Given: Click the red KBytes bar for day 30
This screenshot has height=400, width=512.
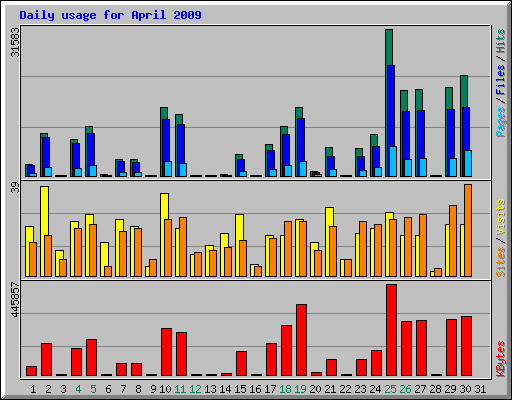Looking at the screenshot, I should click(x=466, y=346).
